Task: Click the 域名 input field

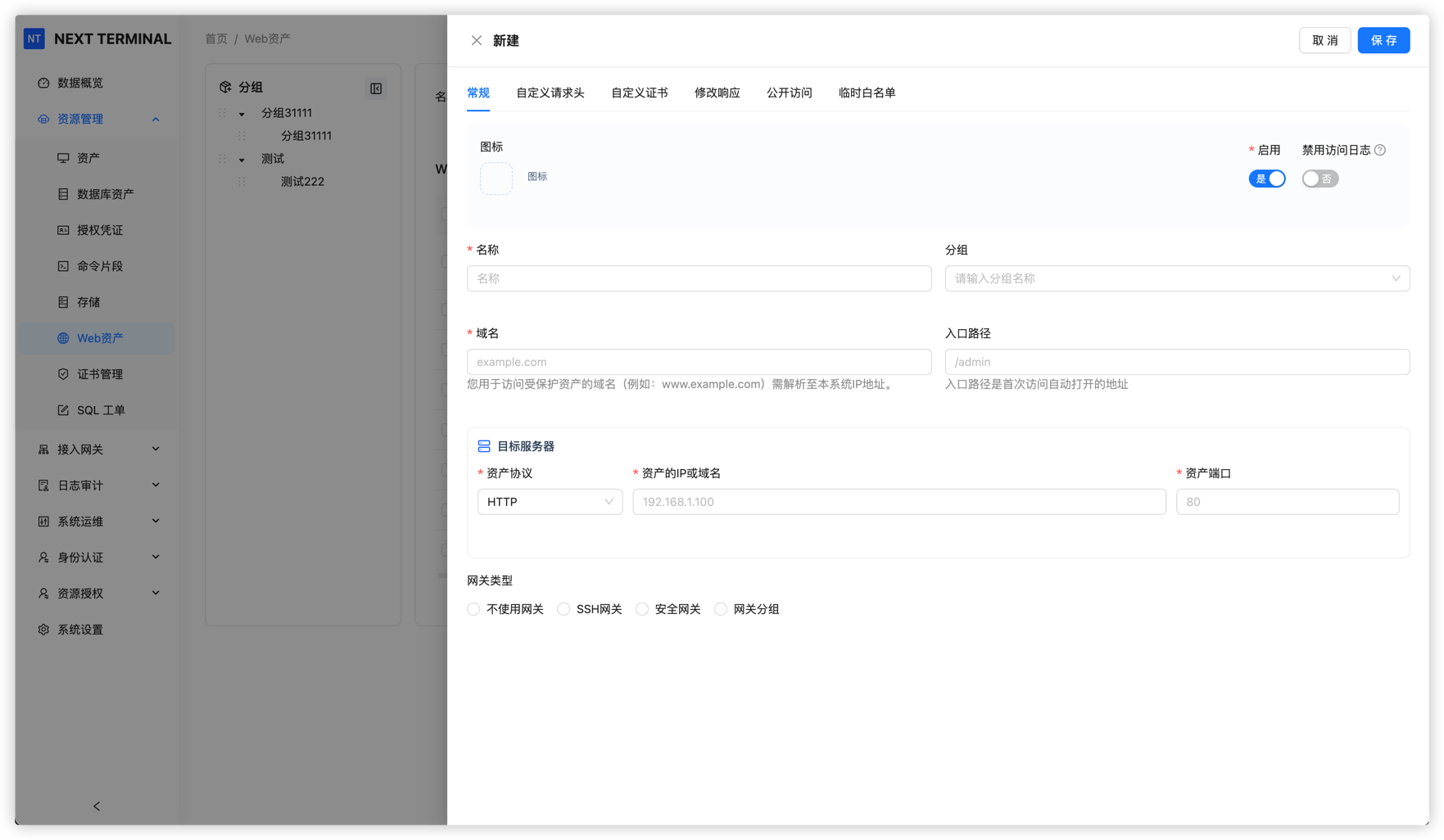Action: point(699,362)
